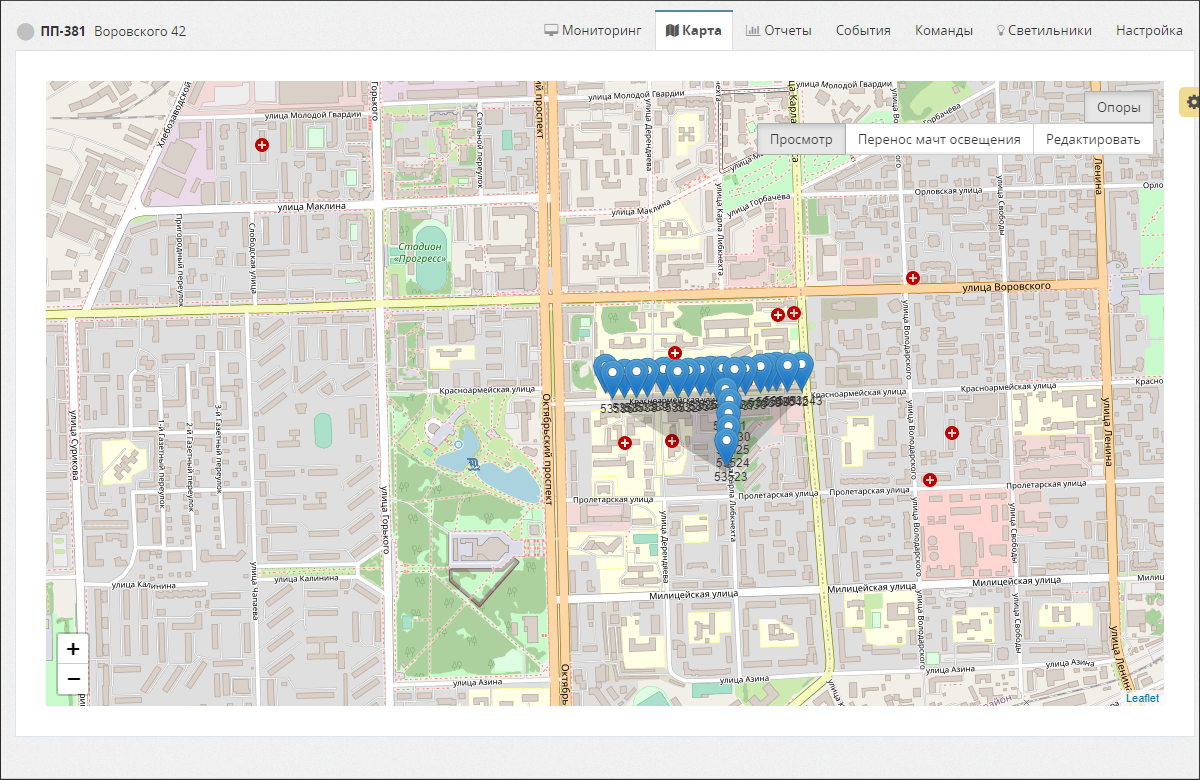Zoom out the map with minus button
The width and height of the screenshot is (1200, 780).
click(73, 681)
